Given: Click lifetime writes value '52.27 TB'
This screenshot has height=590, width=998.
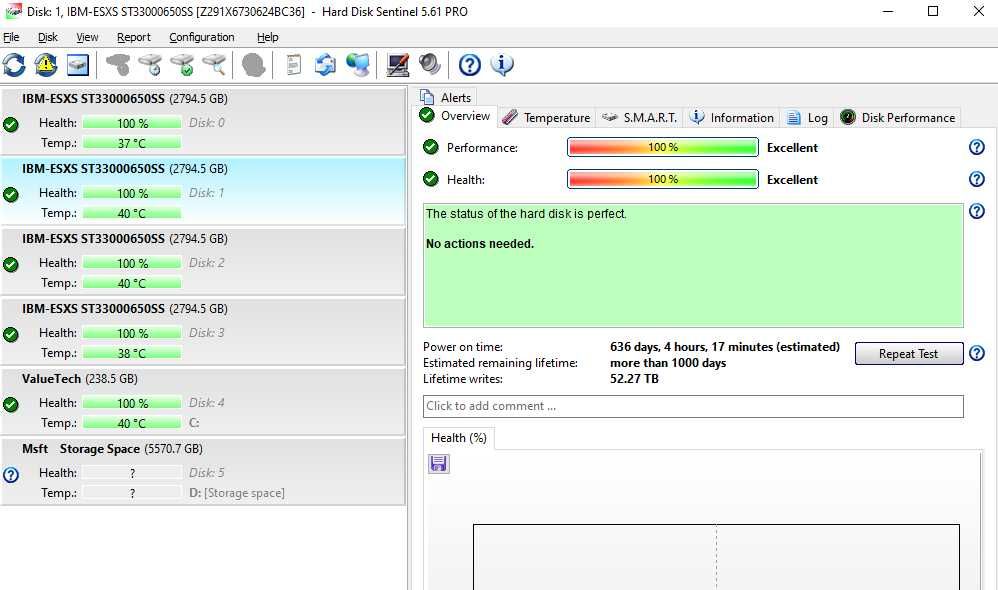Looking at the screenshot, I should click(x=634, y=379).
